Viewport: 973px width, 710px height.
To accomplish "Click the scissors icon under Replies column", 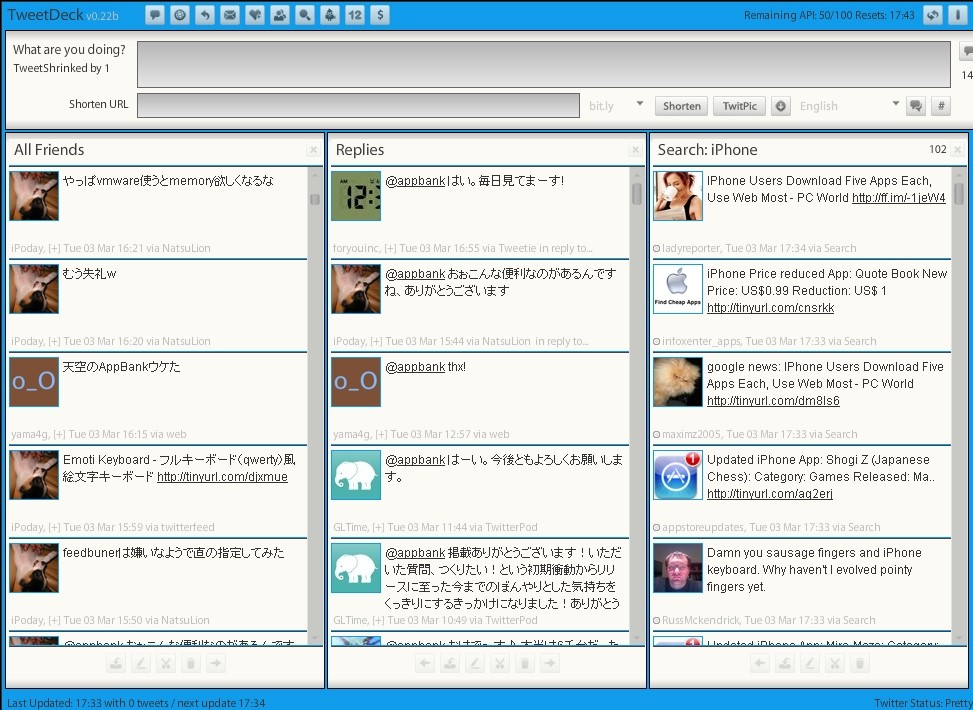I will pos(500,663).
